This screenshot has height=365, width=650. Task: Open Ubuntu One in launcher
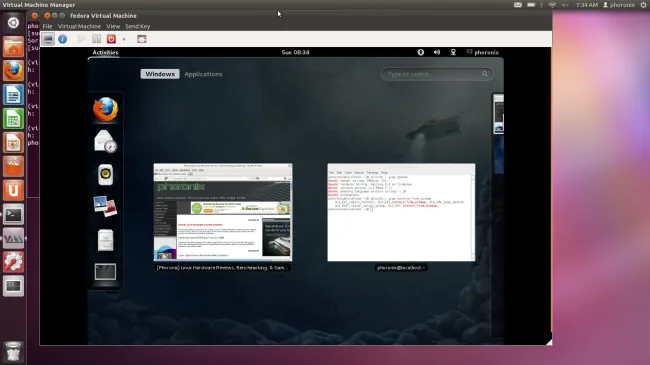(x=13, y=190)
